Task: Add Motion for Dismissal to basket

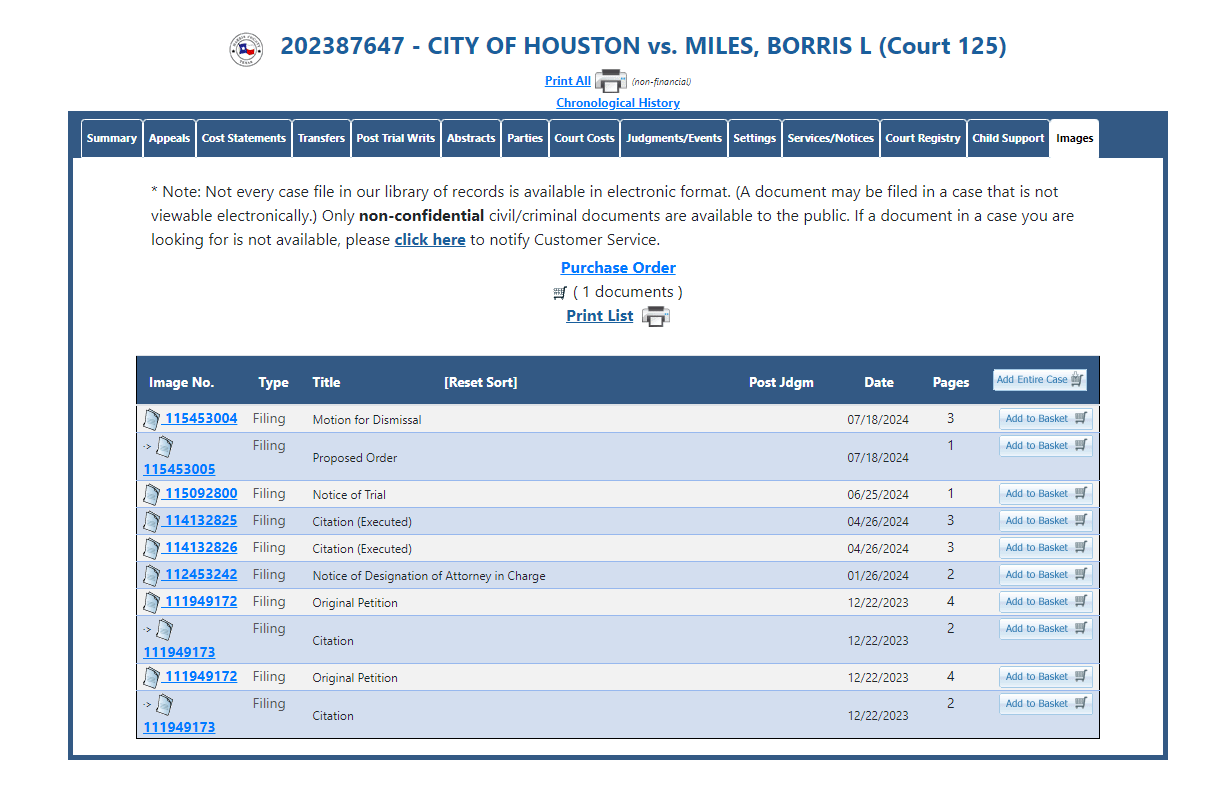Action: (1045, 419)
